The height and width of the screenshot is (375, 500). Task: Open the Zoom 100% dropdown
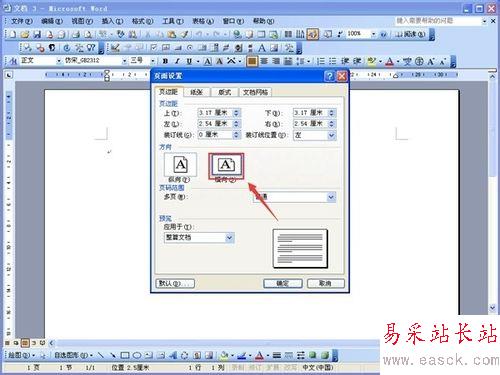click(x=373, y=34)
